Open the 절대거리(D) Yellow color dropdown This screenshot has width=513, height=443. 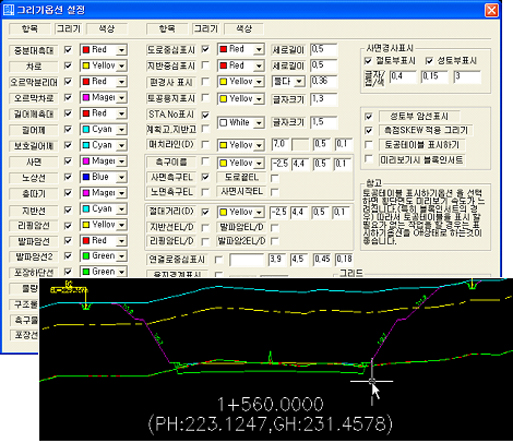(259, 212)
